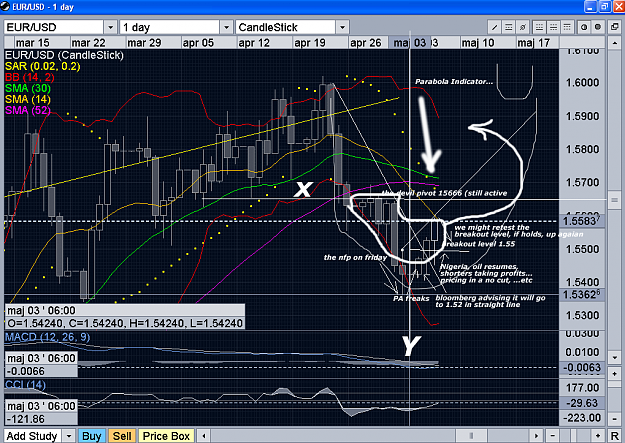Click the Buy button
Viewport: 625px width, 443px height.
coord(92,436)
